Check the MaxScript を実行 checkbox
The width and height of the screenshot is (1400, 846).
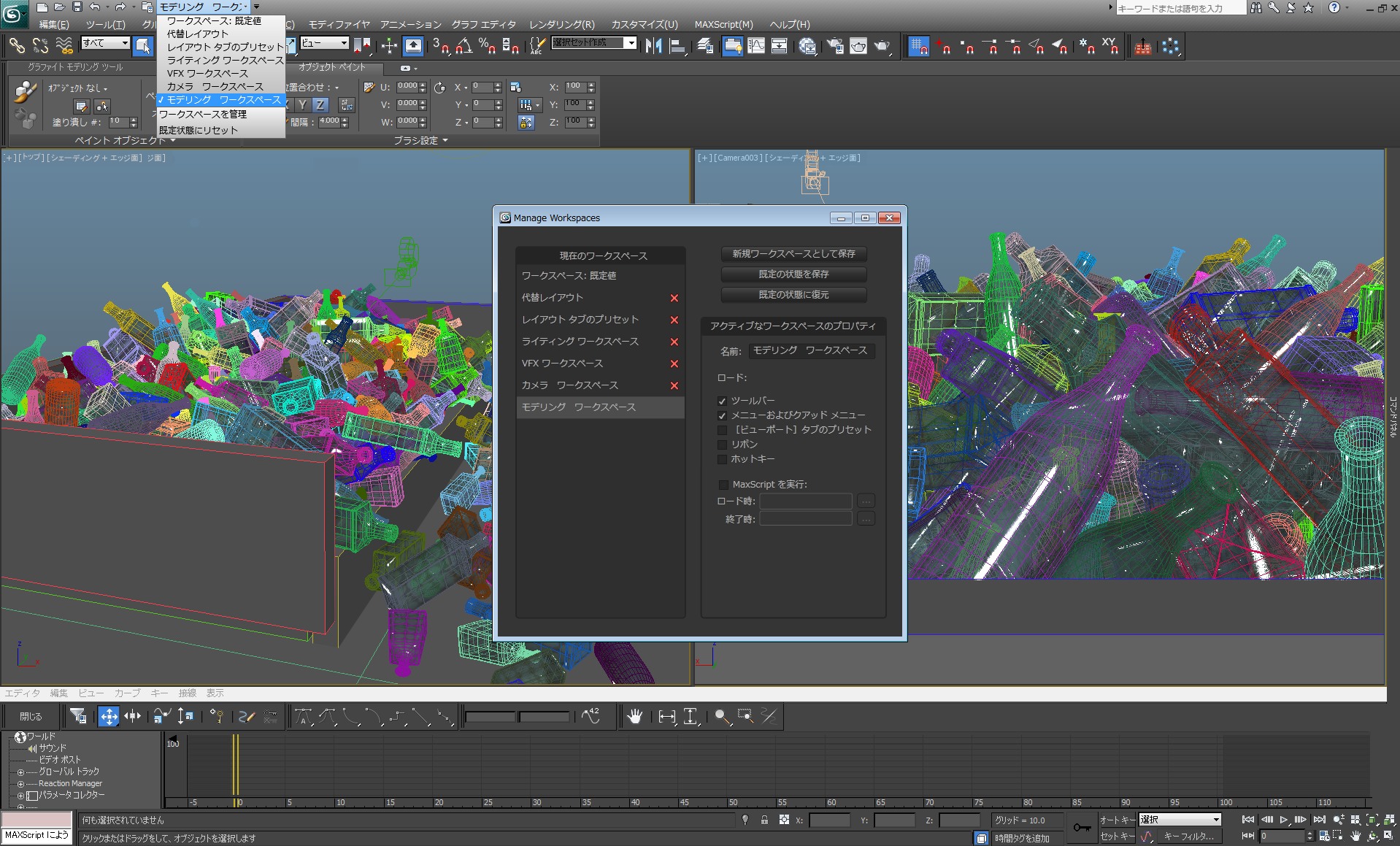723,485
